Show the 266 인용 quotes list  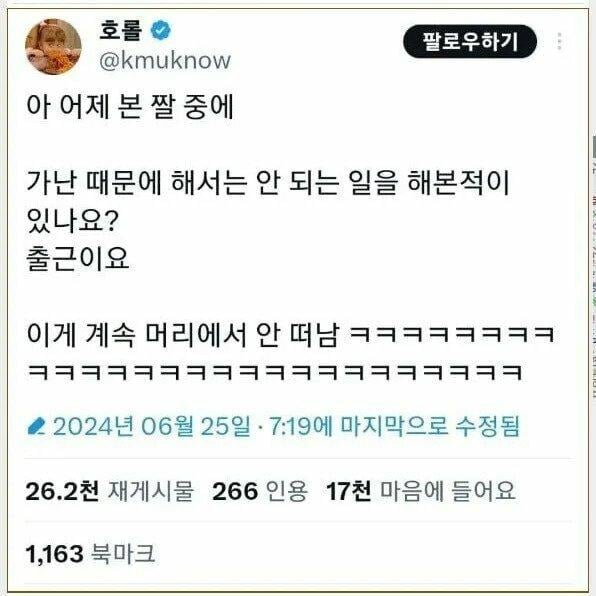(260, 491)
